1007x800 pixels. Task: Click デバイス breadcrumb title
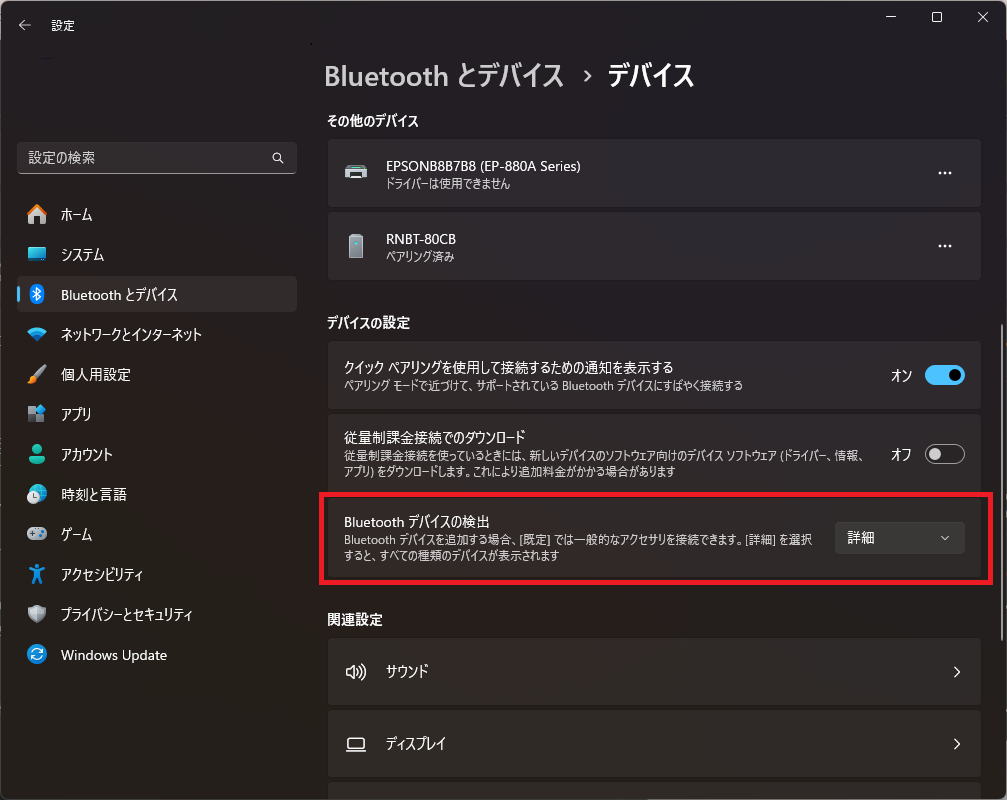point(651,76)
